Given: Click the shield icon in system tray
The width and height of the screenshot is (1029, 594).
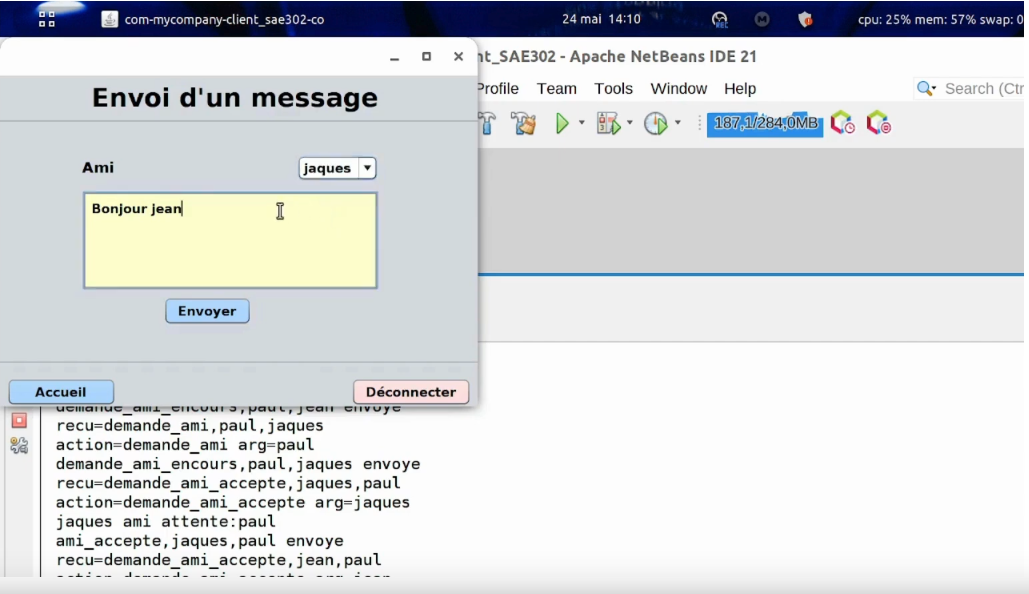Looking at the screenshot, I should tap(805, 19).
